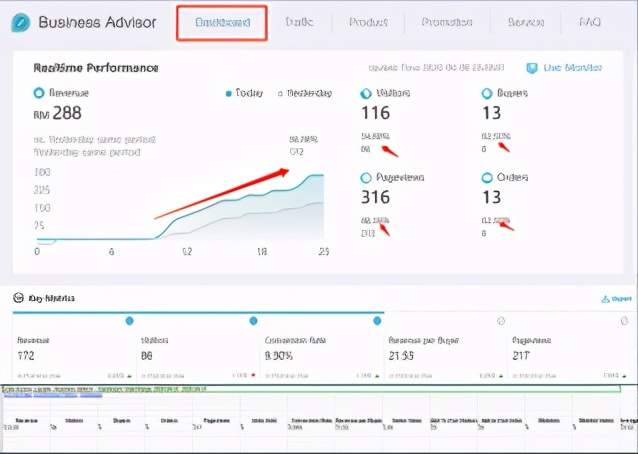Enable the Pageviews key metric card checkmark
Viewport: 638px width, 454px height.
pyautogui.click(x=624, y=321)
